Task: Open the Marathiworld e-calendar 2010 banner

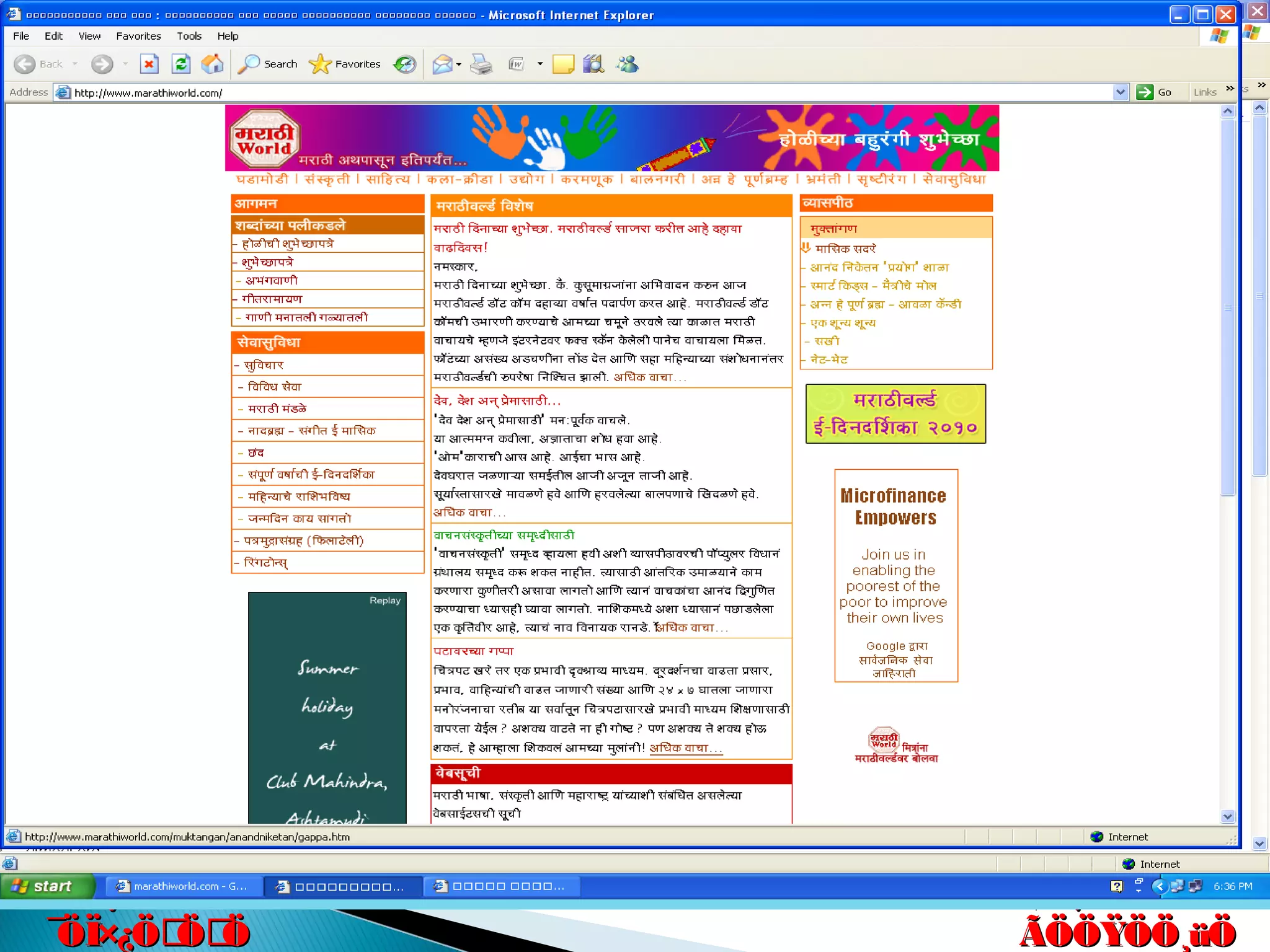Action: point(895,413)
